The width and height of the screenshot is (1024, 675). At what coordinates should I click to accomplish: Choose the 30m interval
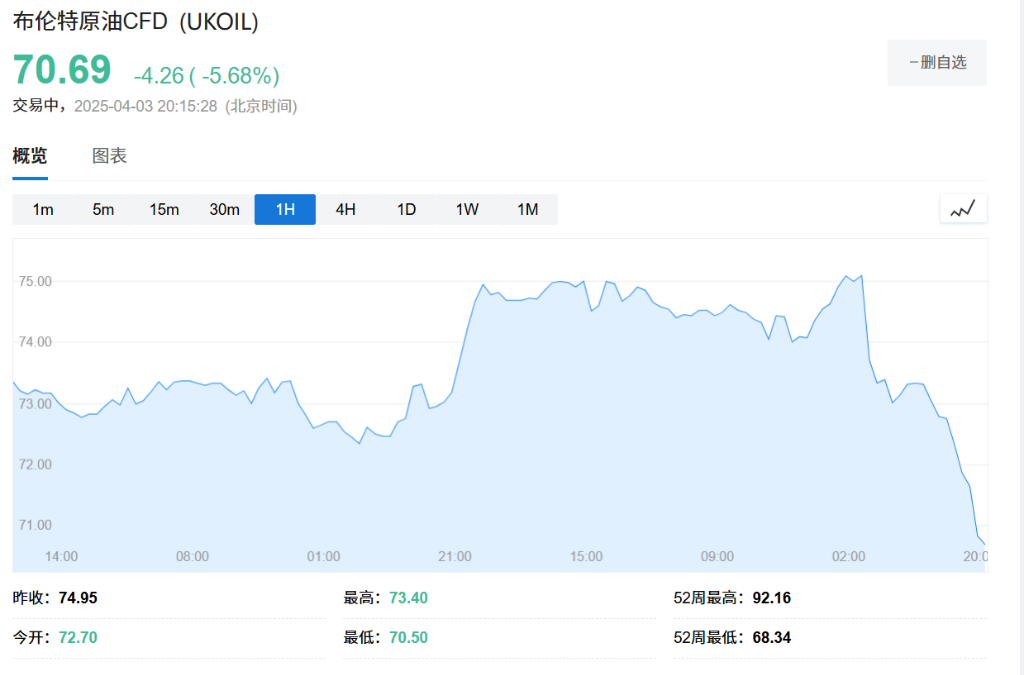[225, 210]
